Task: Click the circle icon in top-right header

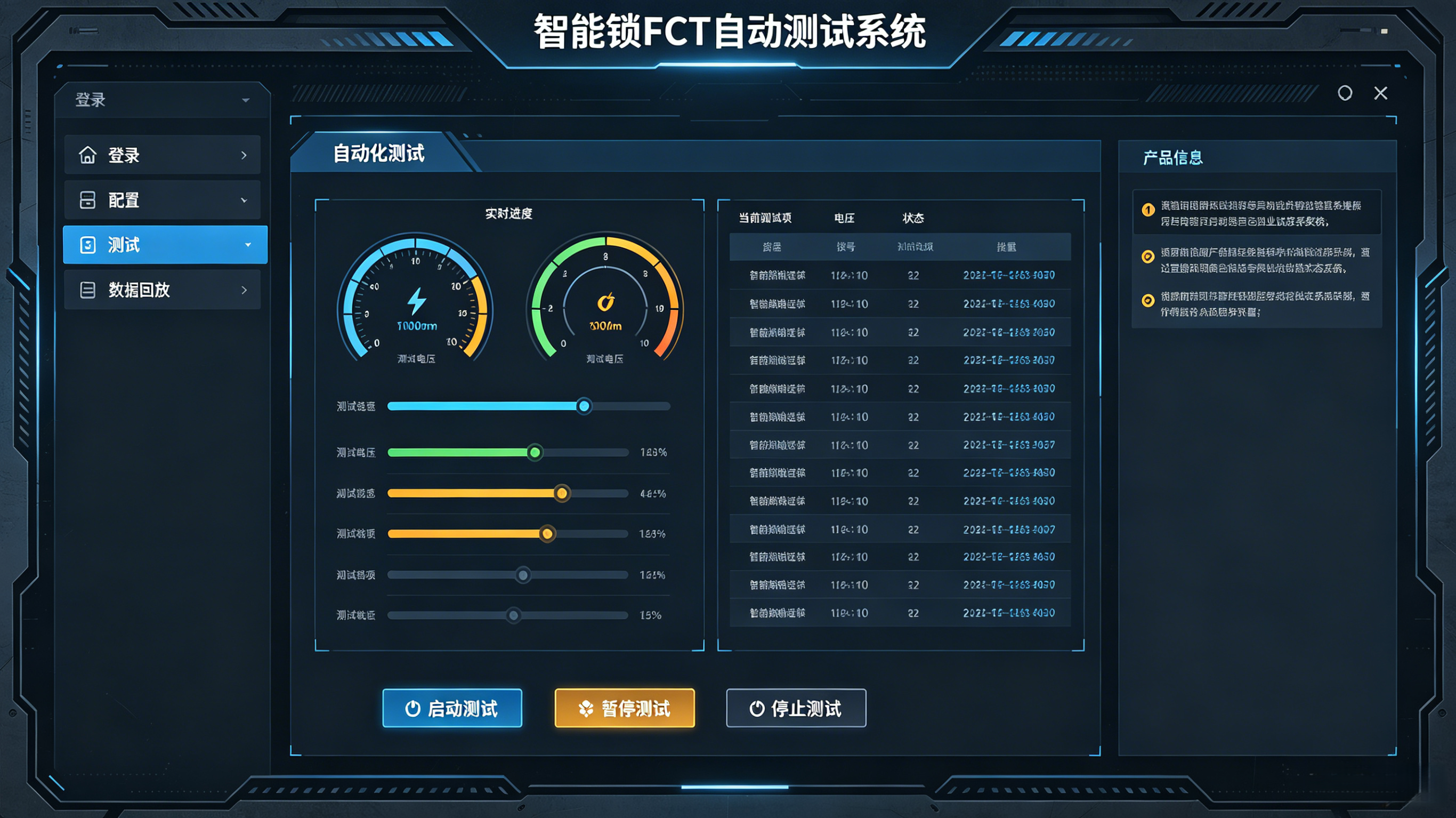Action: 1345,93
